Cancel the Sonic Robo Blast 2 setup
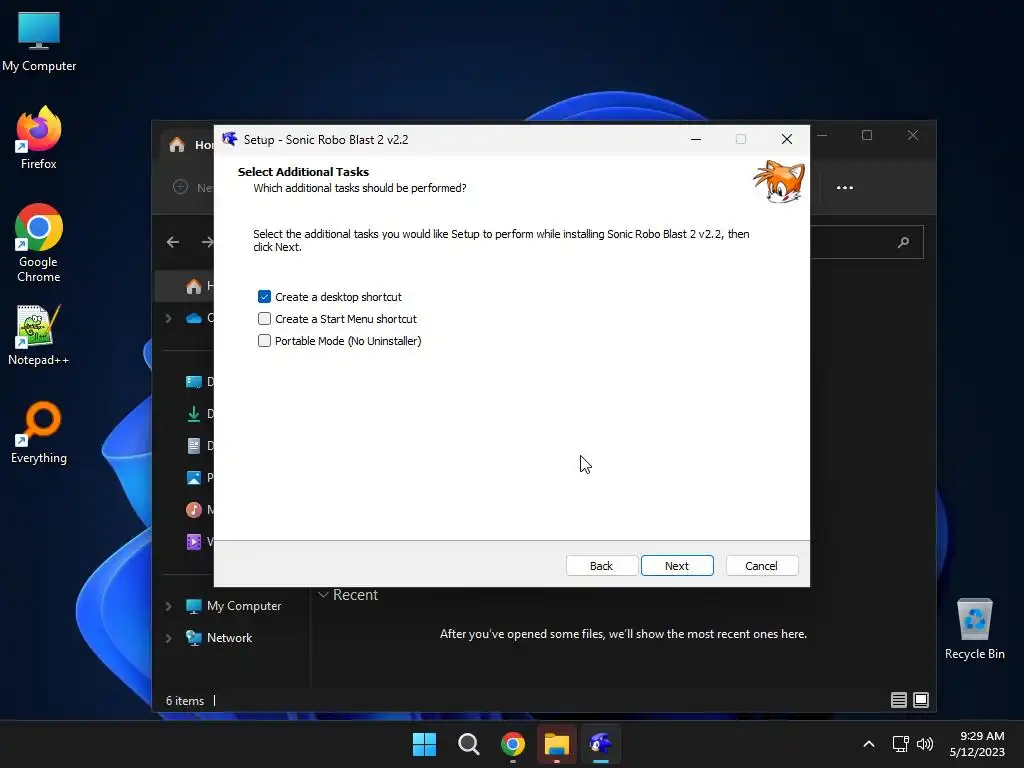 coord(761,566)
